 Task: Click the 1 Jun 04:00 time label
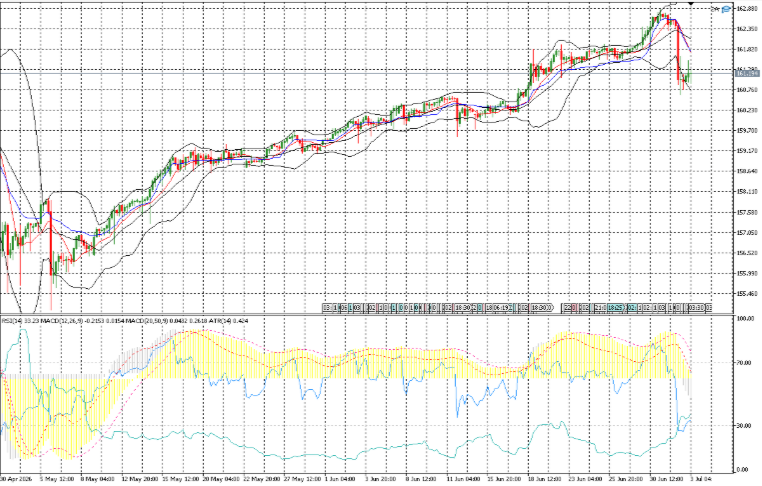[340, 479]
